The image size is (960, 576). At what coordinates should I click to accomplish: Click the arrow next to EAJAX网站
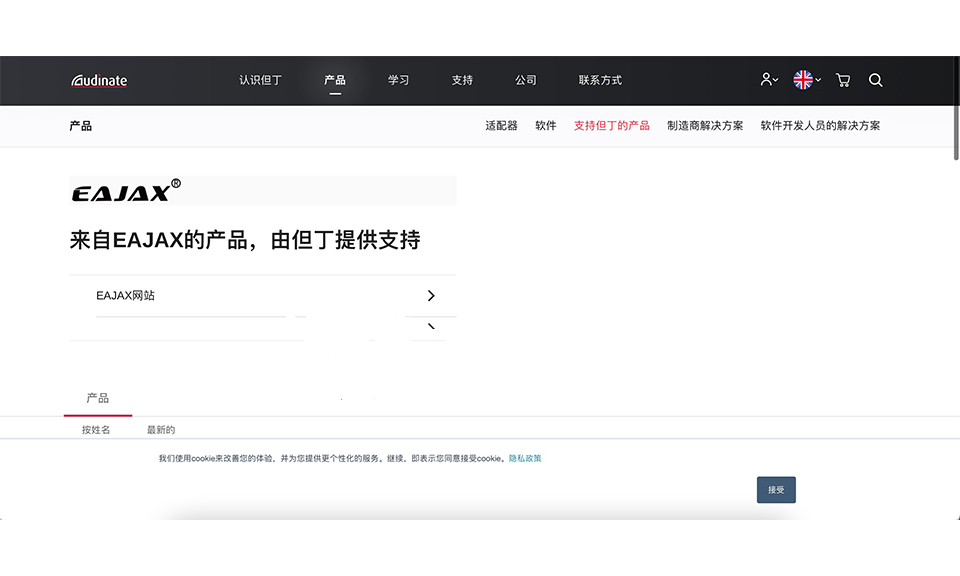pyautogui.click(x=431, y=295)
